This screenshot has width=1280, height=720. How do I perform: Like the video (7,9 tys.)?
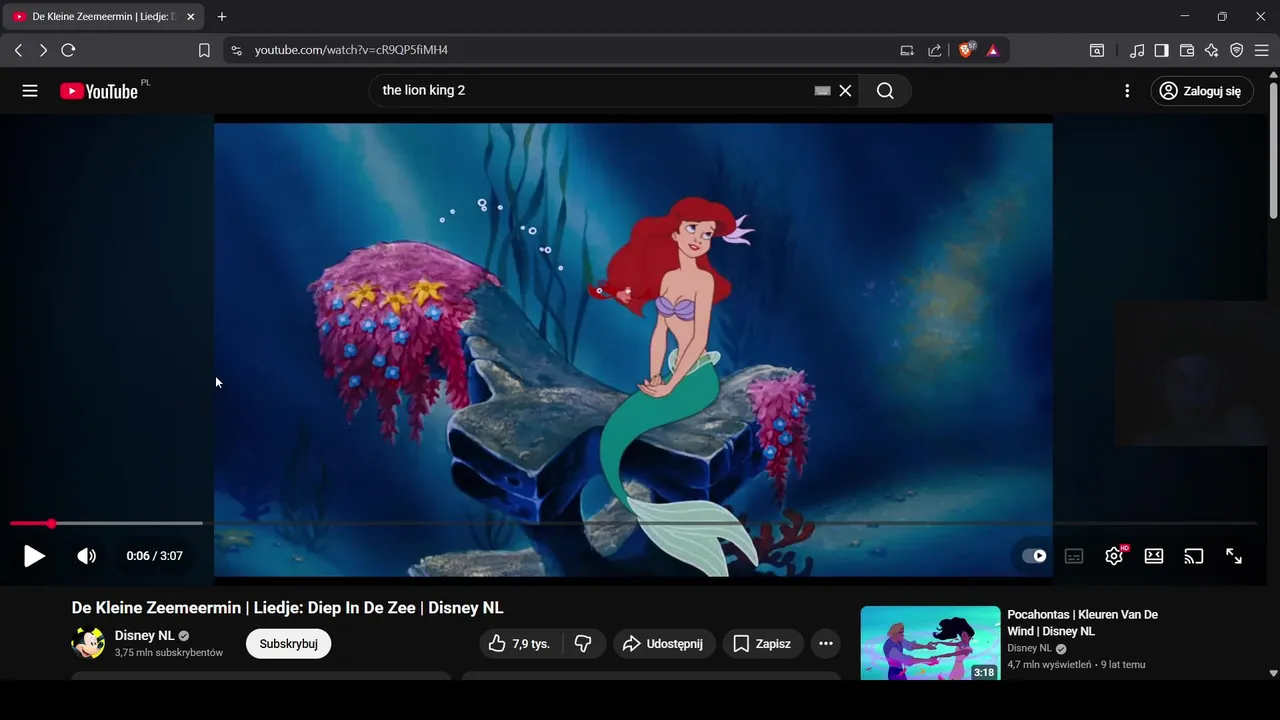point(520,644)
